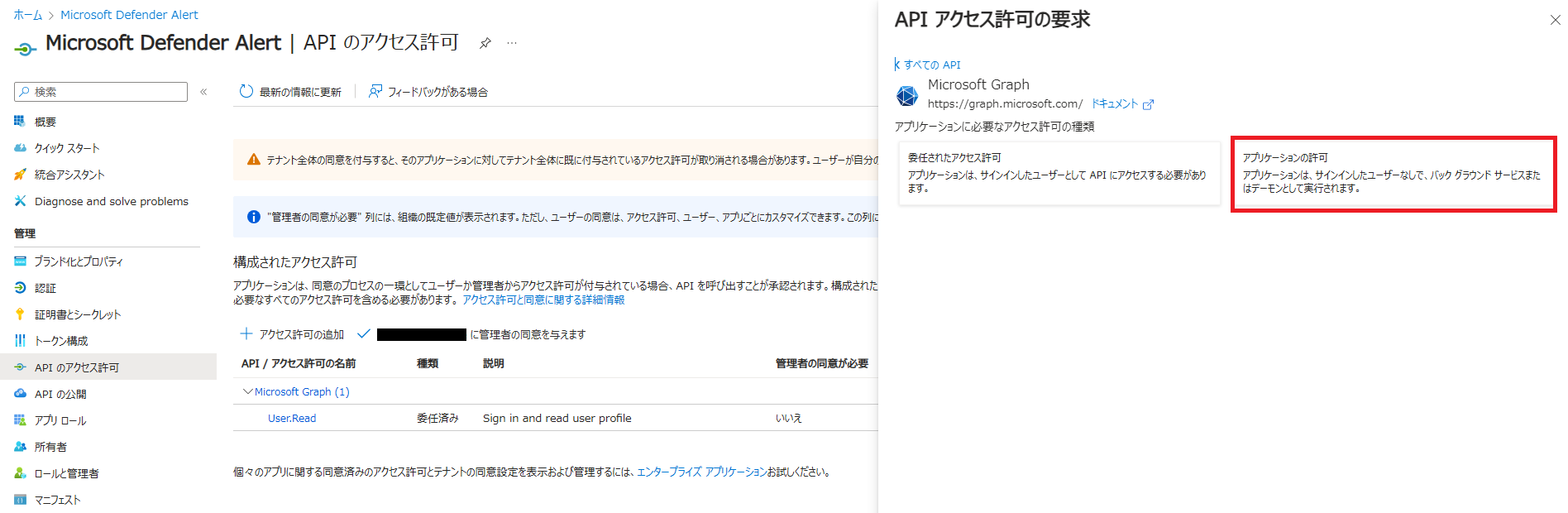Click the 概要 overview icon in the sidebar
Image resolution: width=1568 pixels, height=513 pixels.
tap(20, 122)
